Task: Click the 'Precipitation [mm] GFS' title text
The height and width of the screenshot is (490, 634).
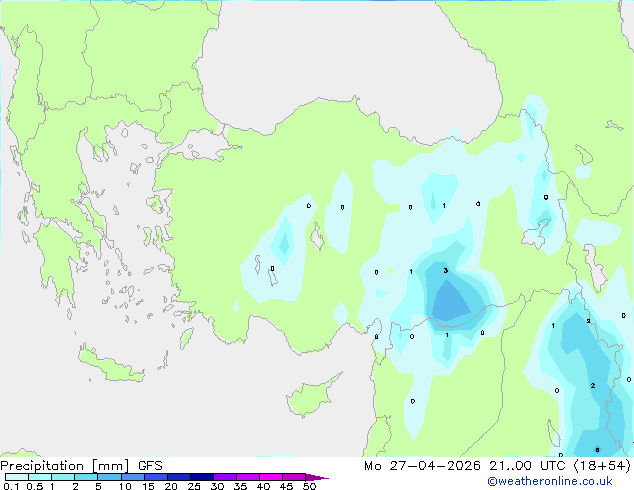Action: (x=81, y=466)
